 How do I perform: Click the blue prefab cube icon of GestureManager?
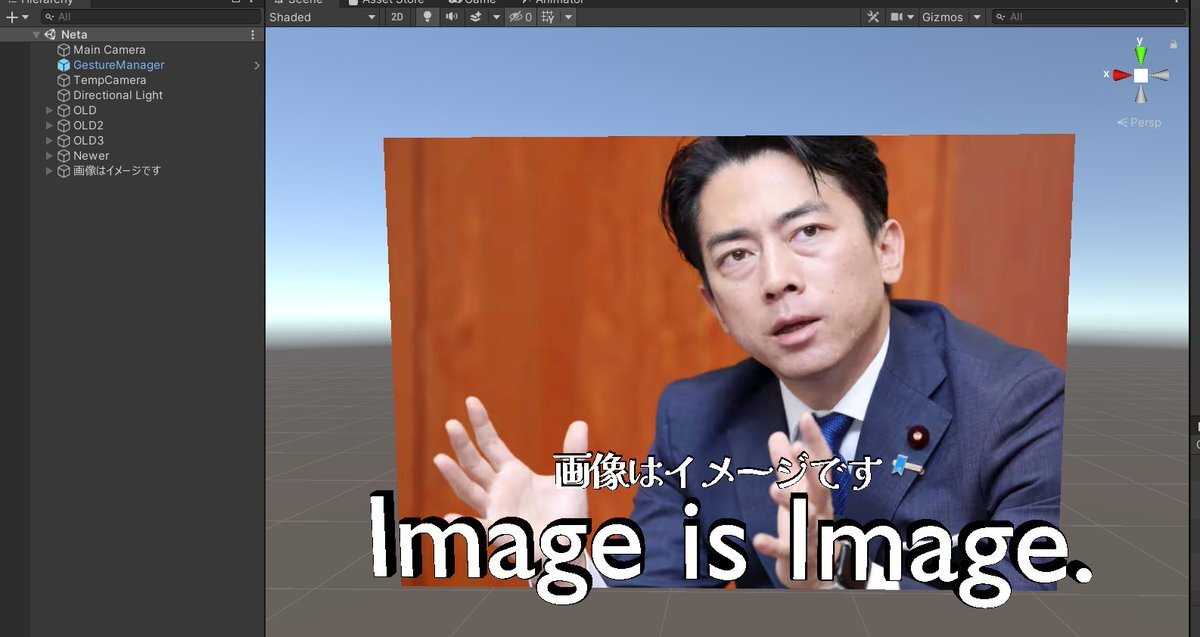[x=64, y=65]
